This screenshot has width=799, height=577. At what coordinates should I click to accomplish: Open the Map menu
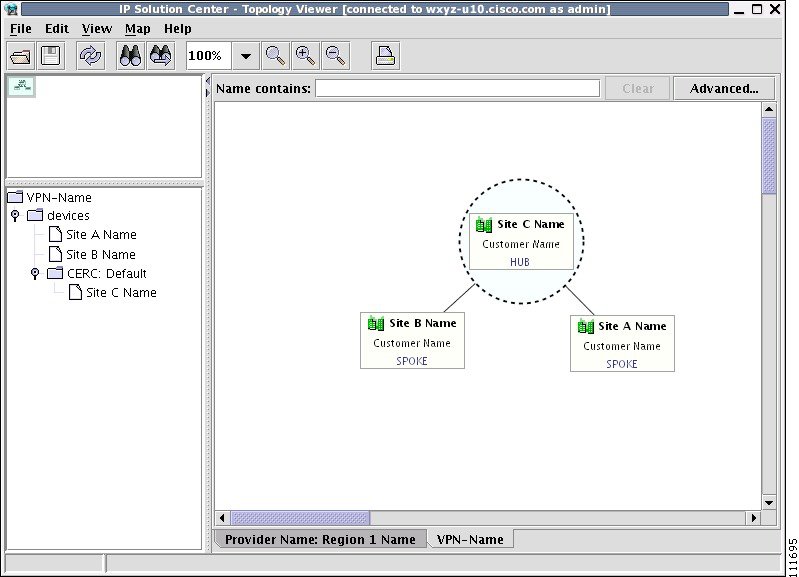click(138, 29)
